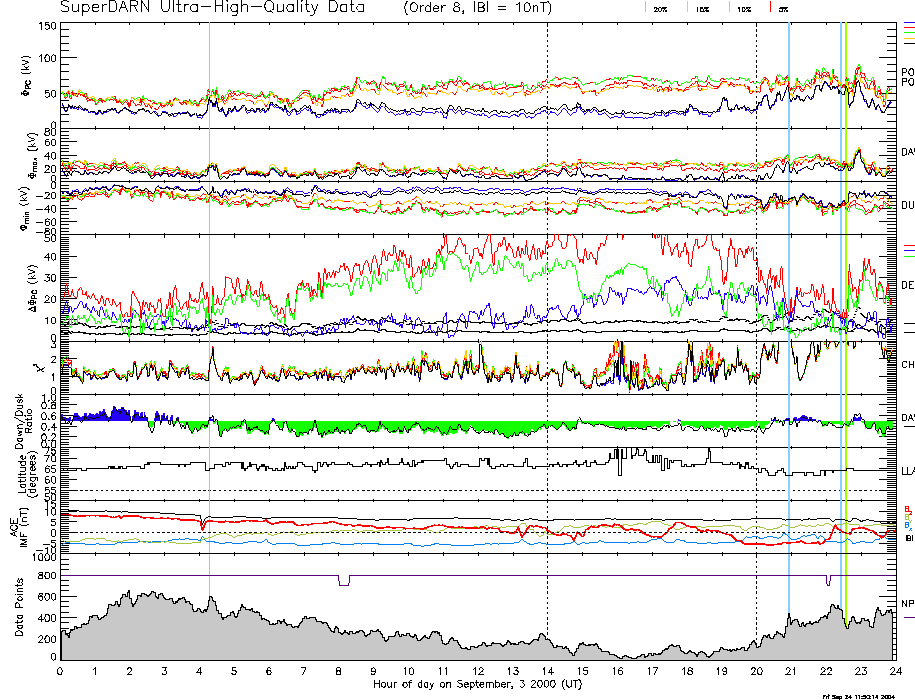Click the red Bz legend label
Viewport: 915px width, 700px height.
point(908,508)
